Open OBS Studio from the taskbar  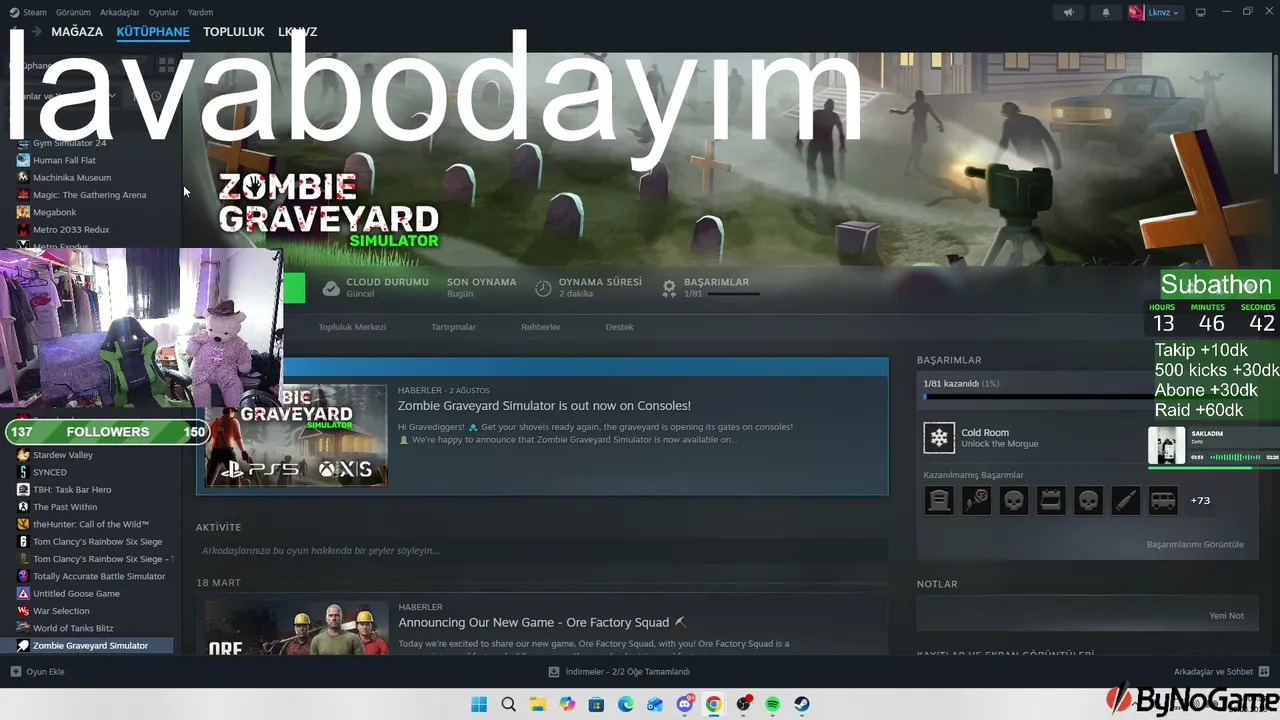tap(744, 704)
